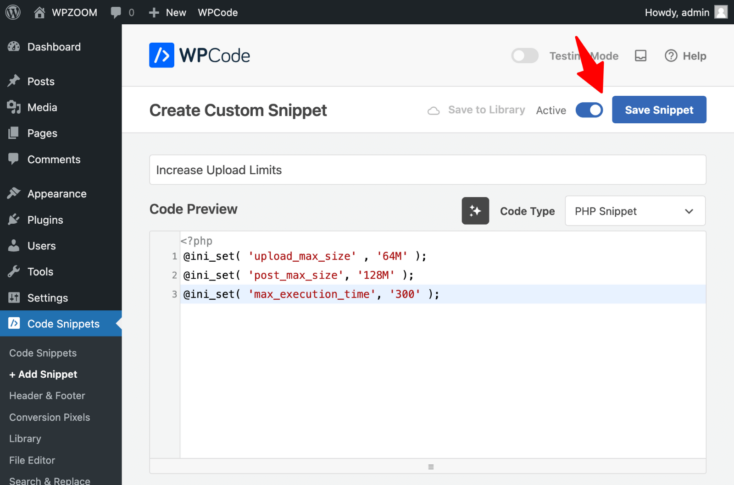Click the Dashboard gauge icon

[x=14, y=46]
